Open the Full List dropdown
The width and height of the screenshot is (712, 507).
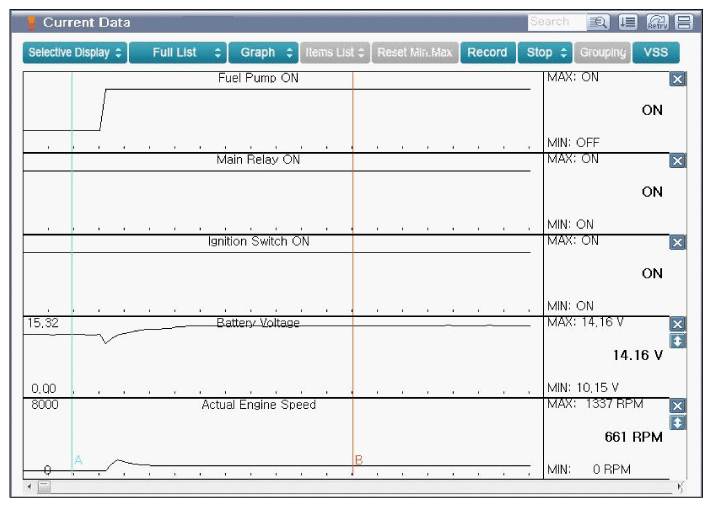[178, 53]
